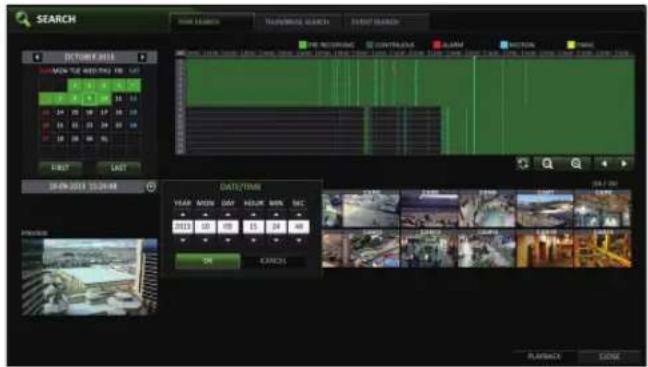The width and height of the screenshot is (648, 367).
Task: Start playback with the PLAYBACK button
Action: 544,356
